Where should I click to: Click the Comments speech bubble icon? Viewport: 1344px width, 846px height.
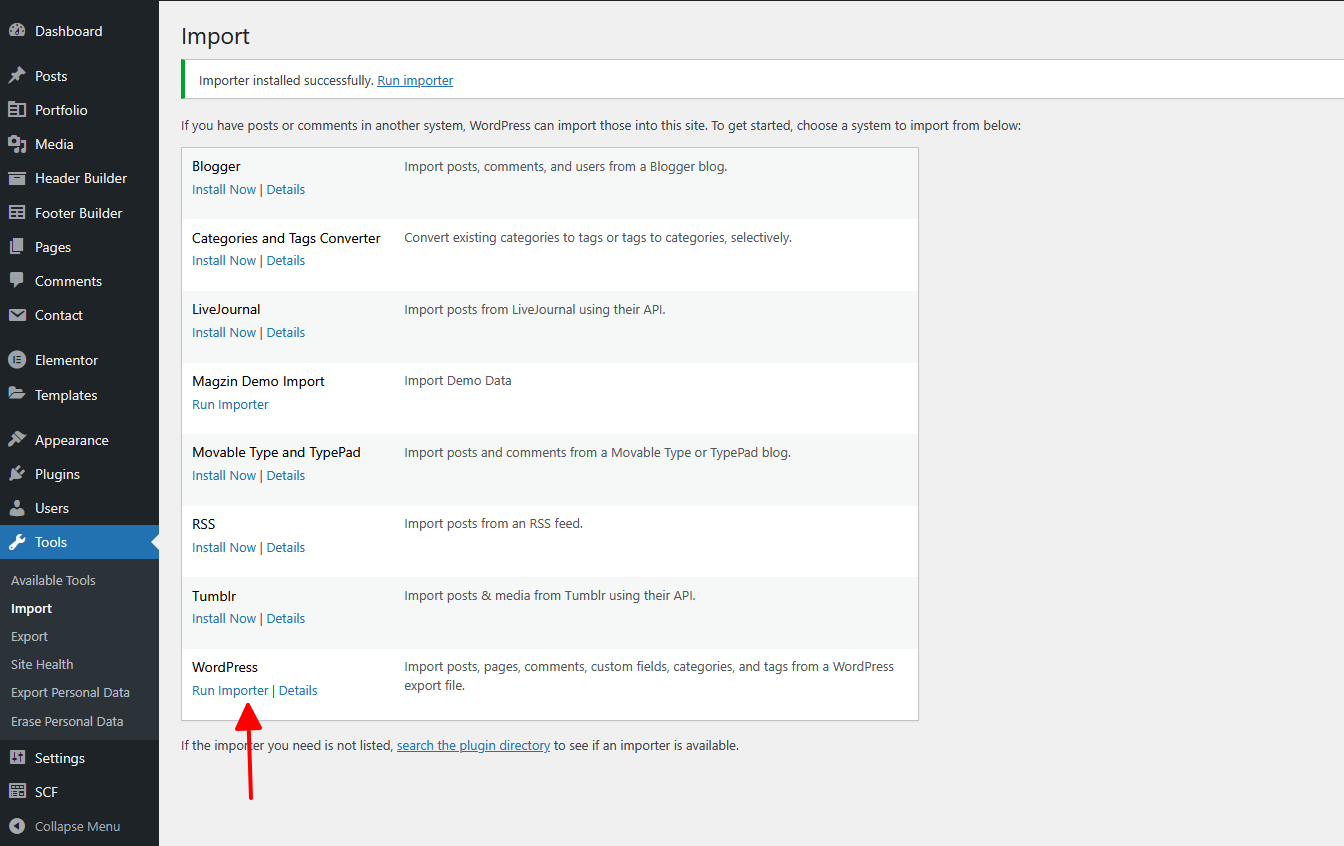[17, 281]
